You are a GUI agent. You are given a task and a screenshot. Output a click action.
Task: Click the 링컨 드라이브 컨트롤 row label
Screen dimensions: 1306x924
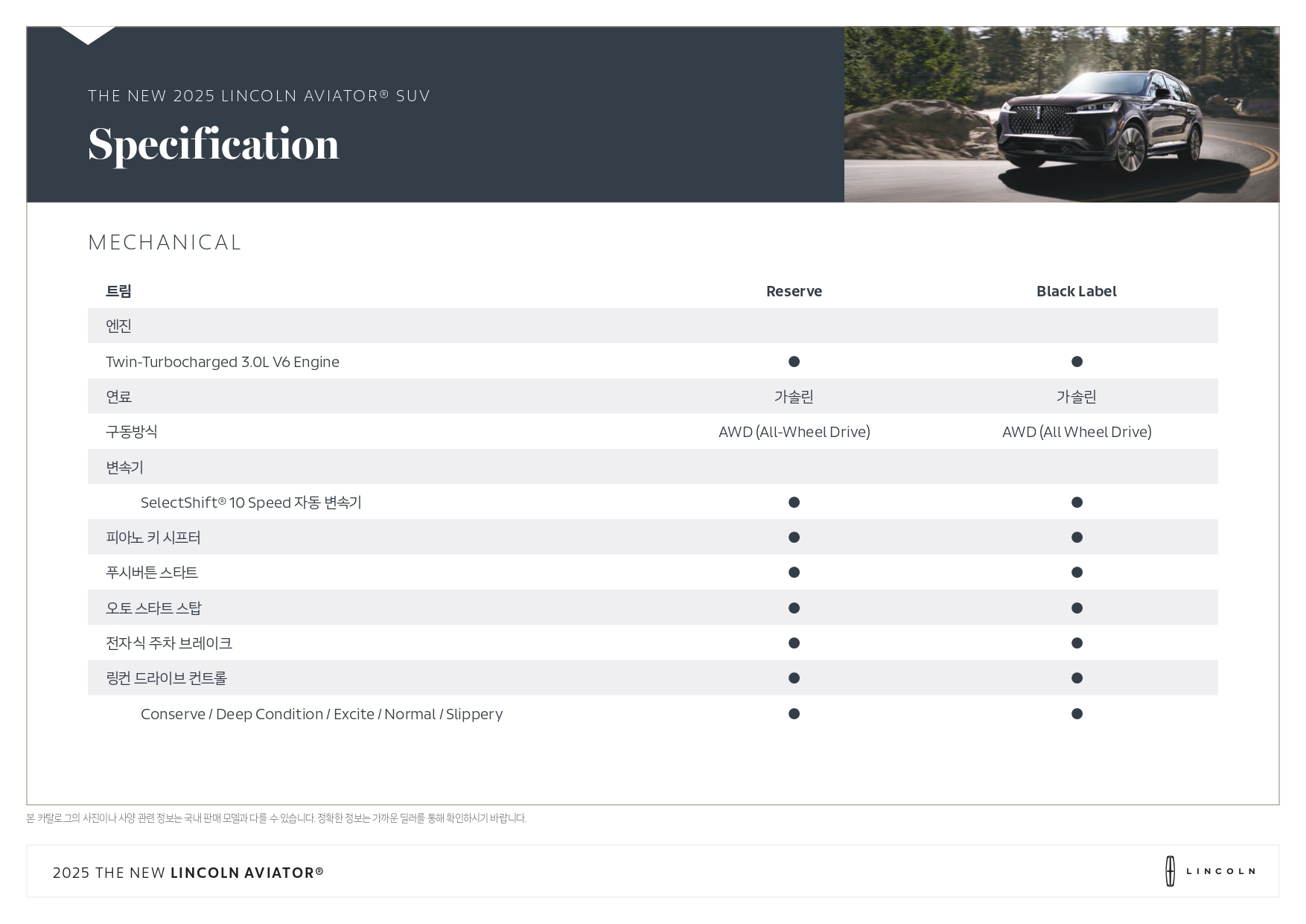click(x=166, y=678)
